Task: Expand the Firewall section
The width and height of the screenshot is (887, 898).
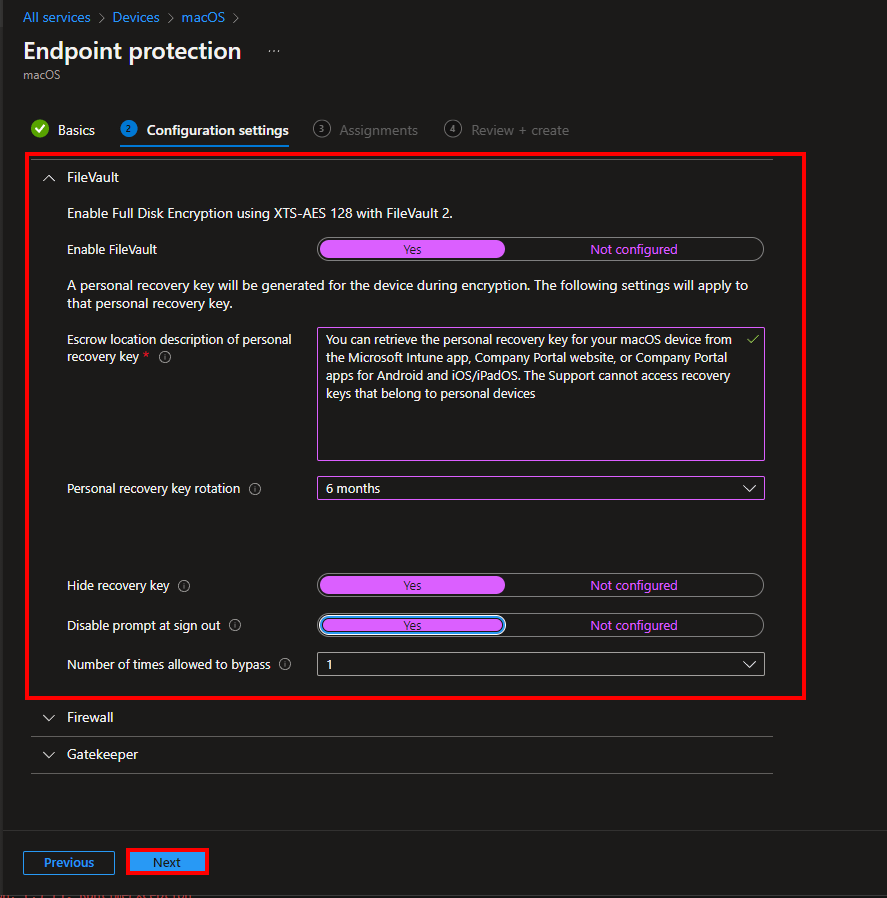Action: coord(90,718)
